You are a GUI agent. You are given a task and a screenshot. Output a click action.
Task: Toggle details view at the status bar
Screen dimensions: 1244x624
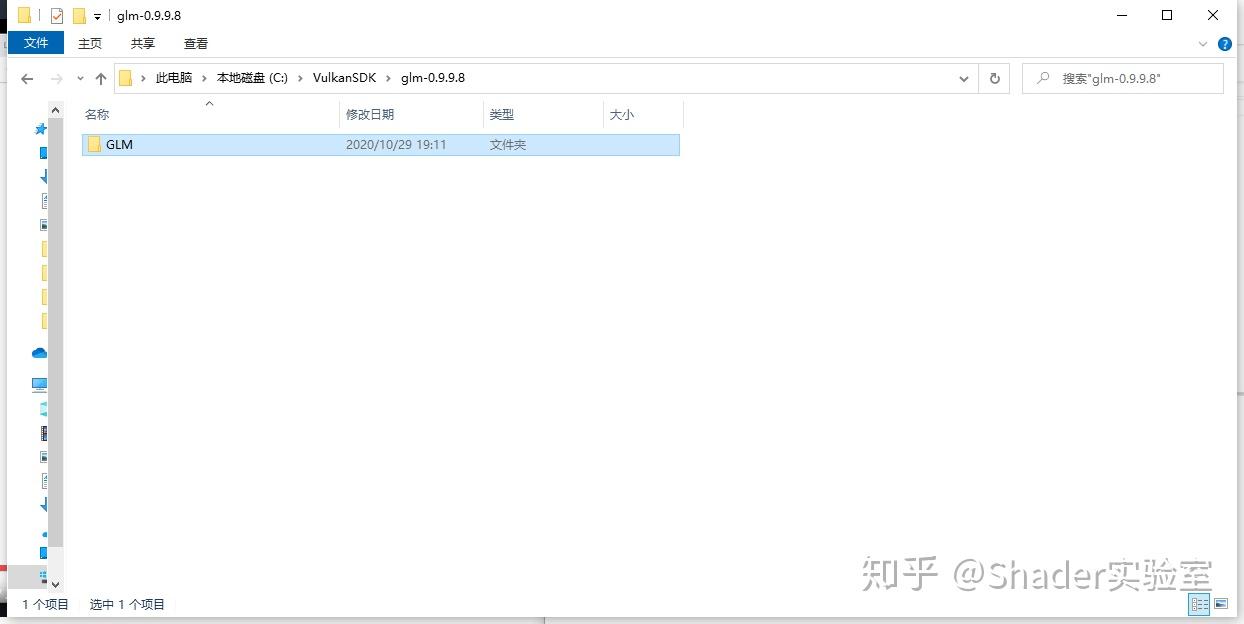[1199, 604]
